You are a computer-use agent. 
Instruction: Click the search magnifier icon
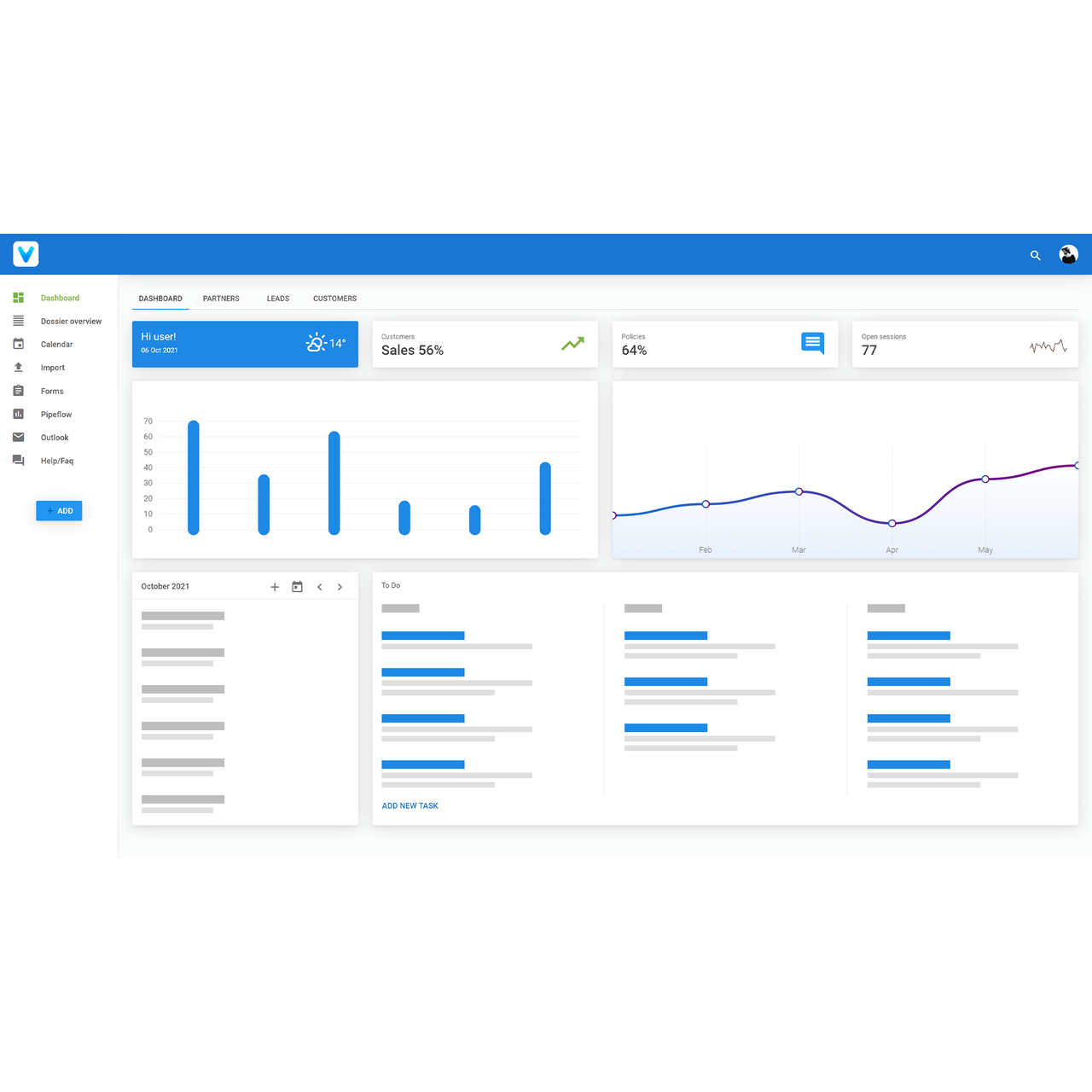[x=1035, y=255]
